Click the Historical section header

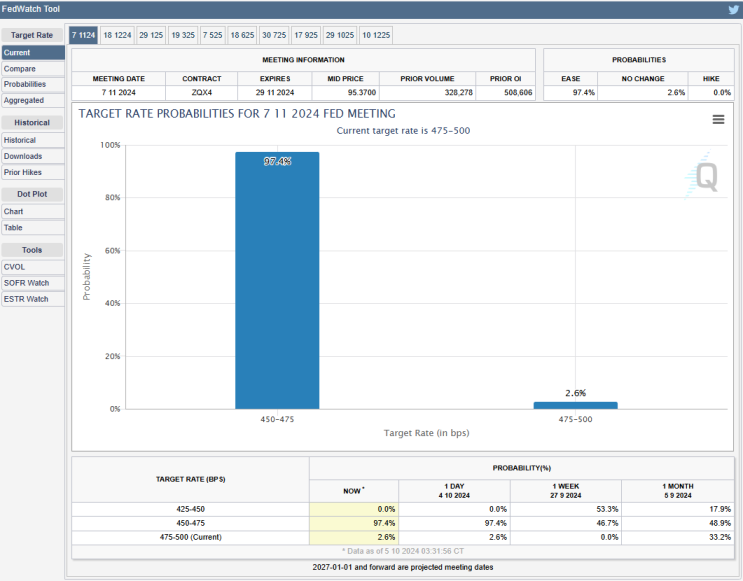click(x=32, y=123)
